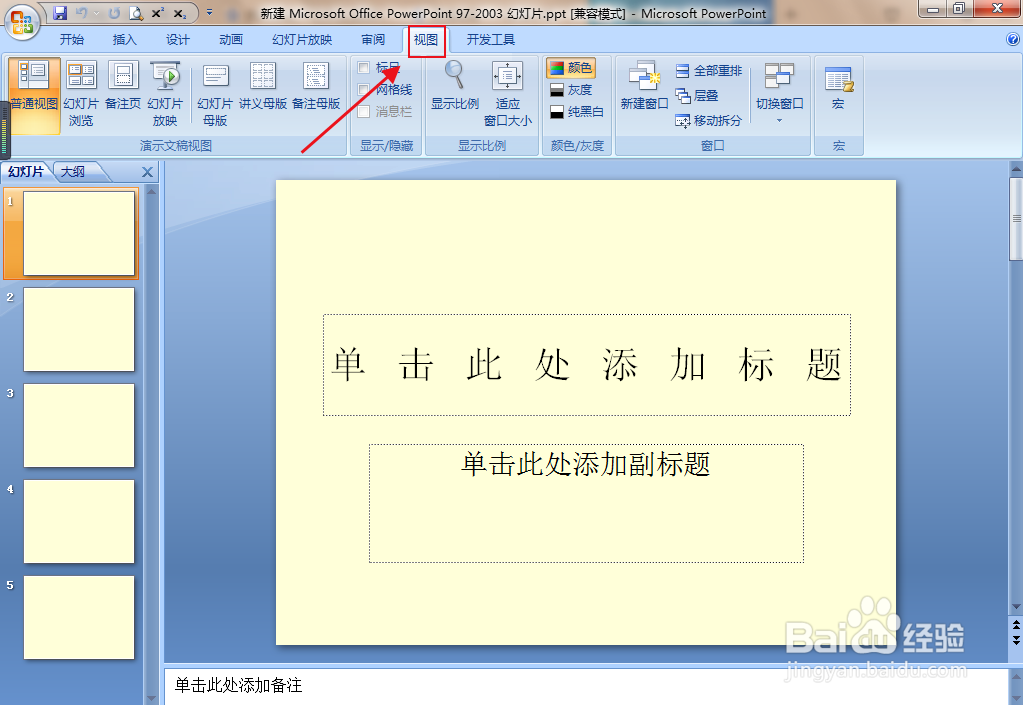Open the 动画 Animations tab
This screenshot has height=705, width=1023.
(x=230, y=40)
